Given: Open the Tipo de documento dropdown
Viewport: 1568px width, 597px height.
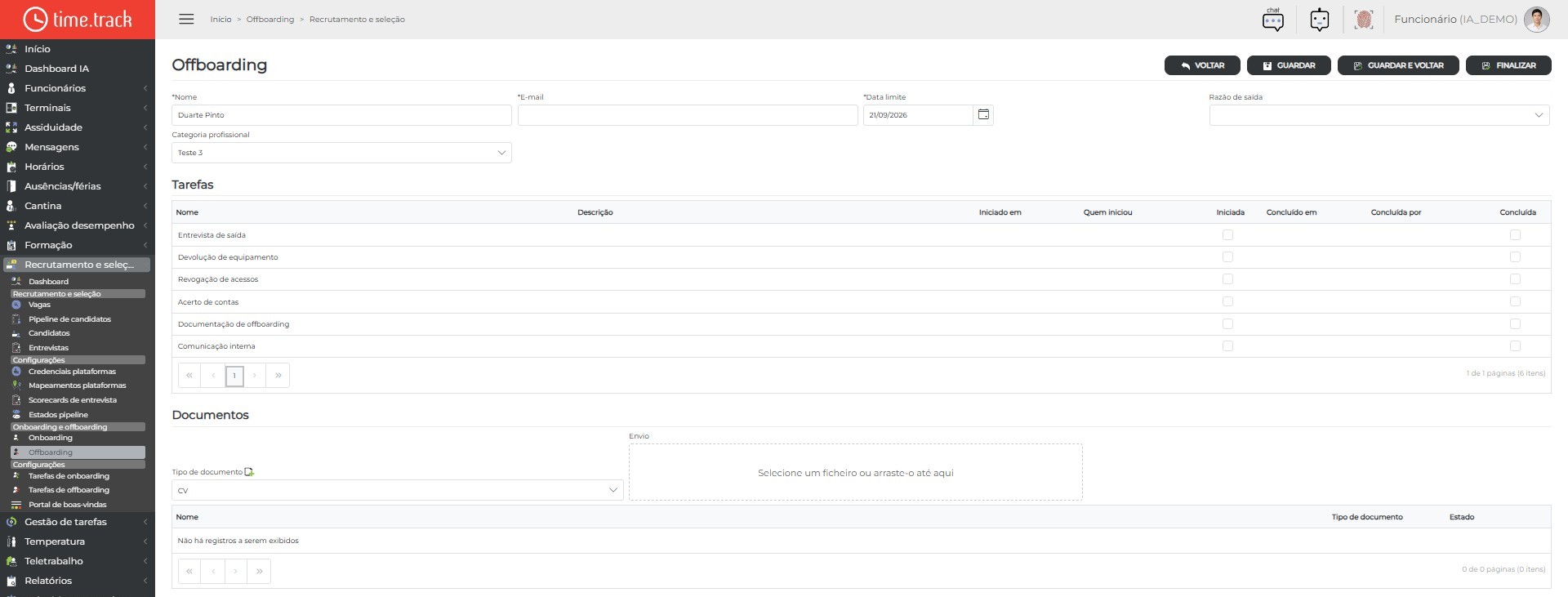Looking at the screenshot, I should point(398,490).
